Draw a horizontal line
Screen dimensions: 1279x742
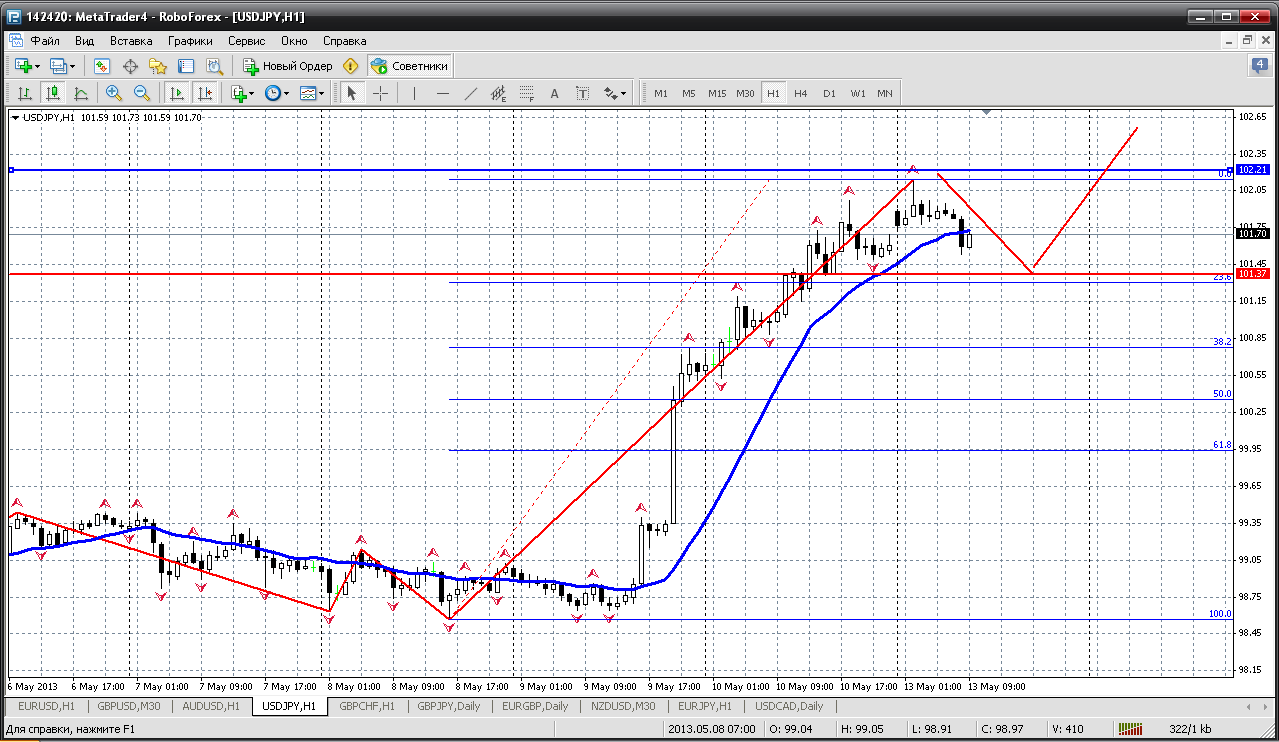coord(443,93)
